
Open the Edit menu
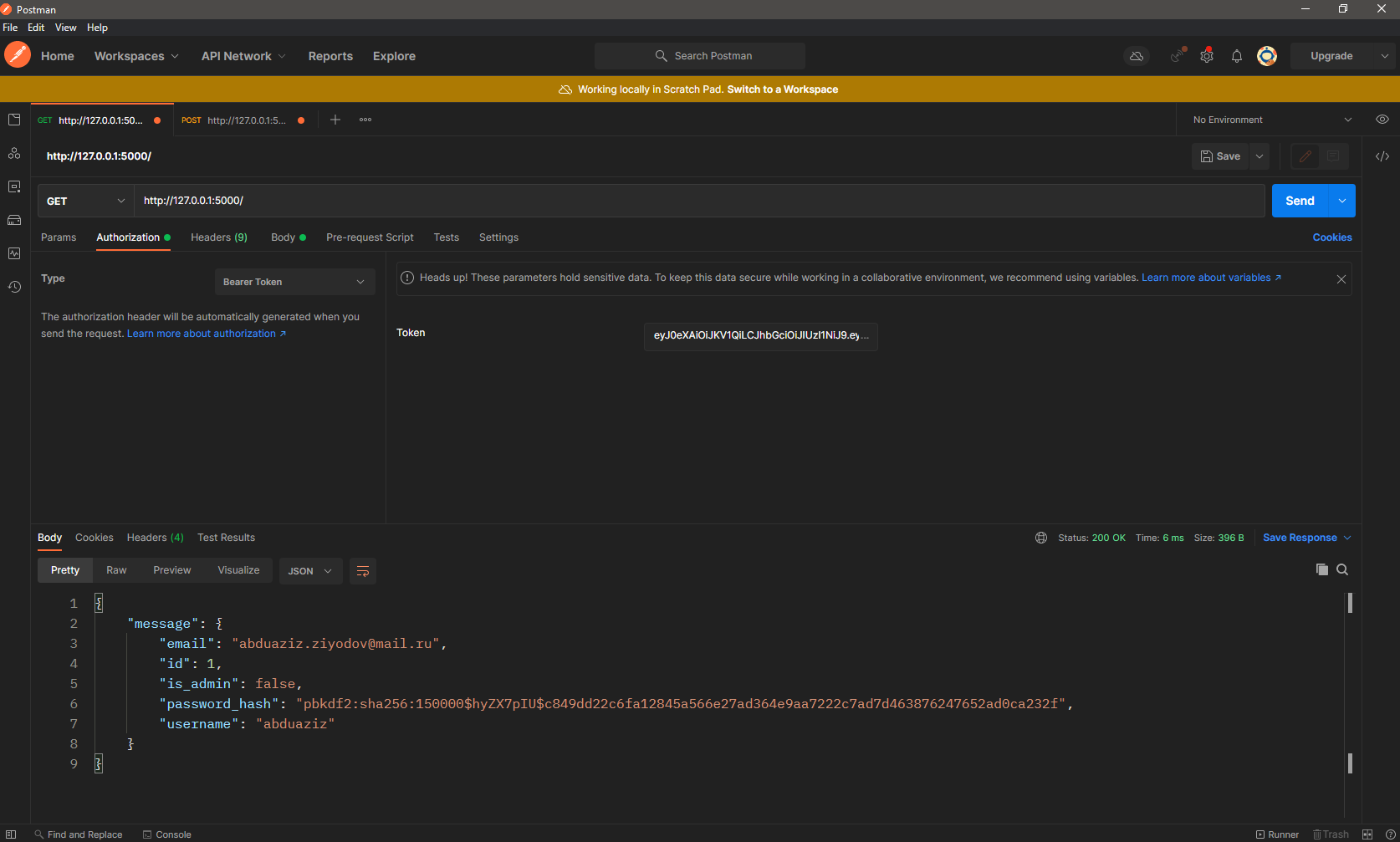36,28
